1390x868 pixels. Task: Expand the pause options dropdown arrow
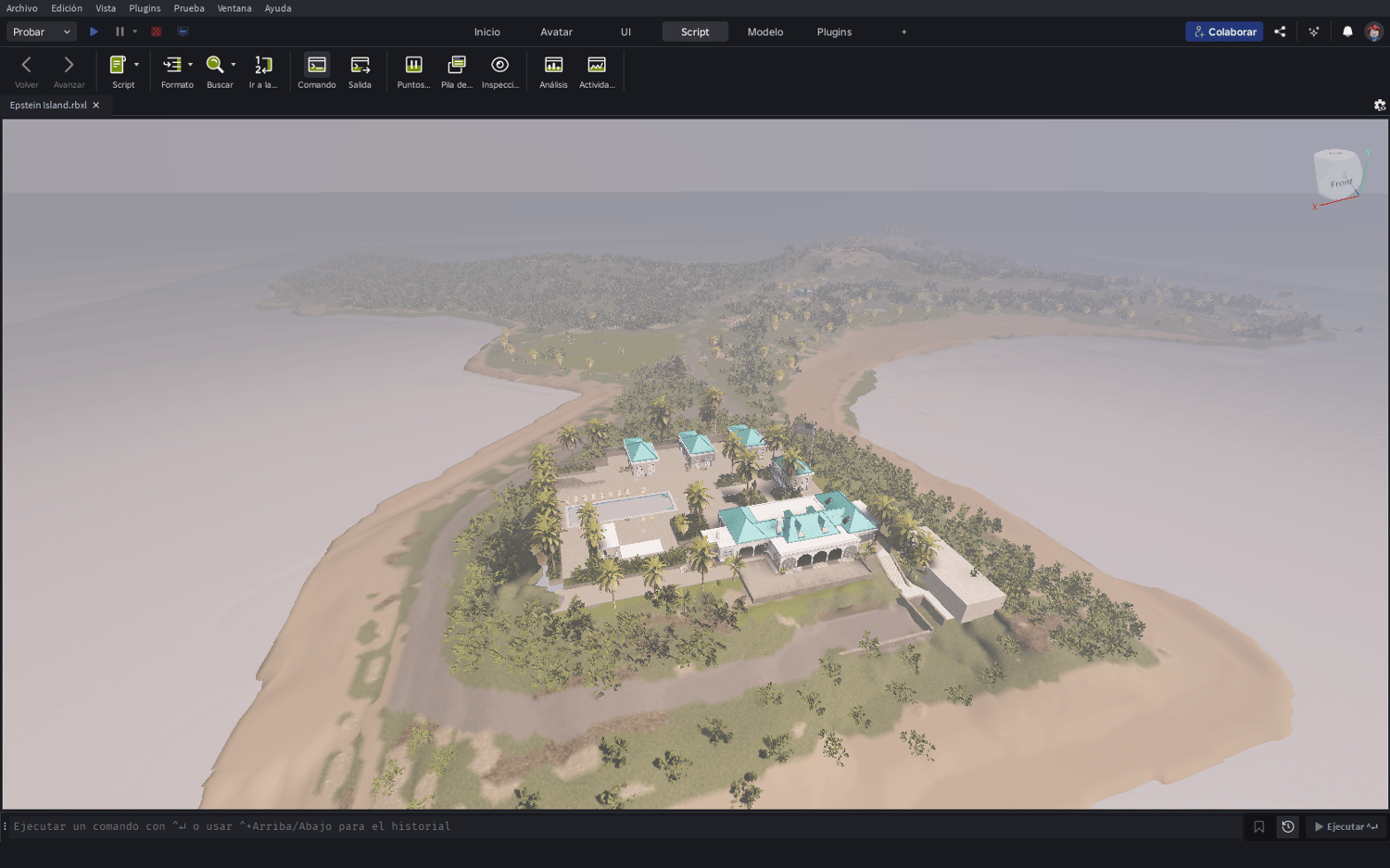(x=135, y=31)
